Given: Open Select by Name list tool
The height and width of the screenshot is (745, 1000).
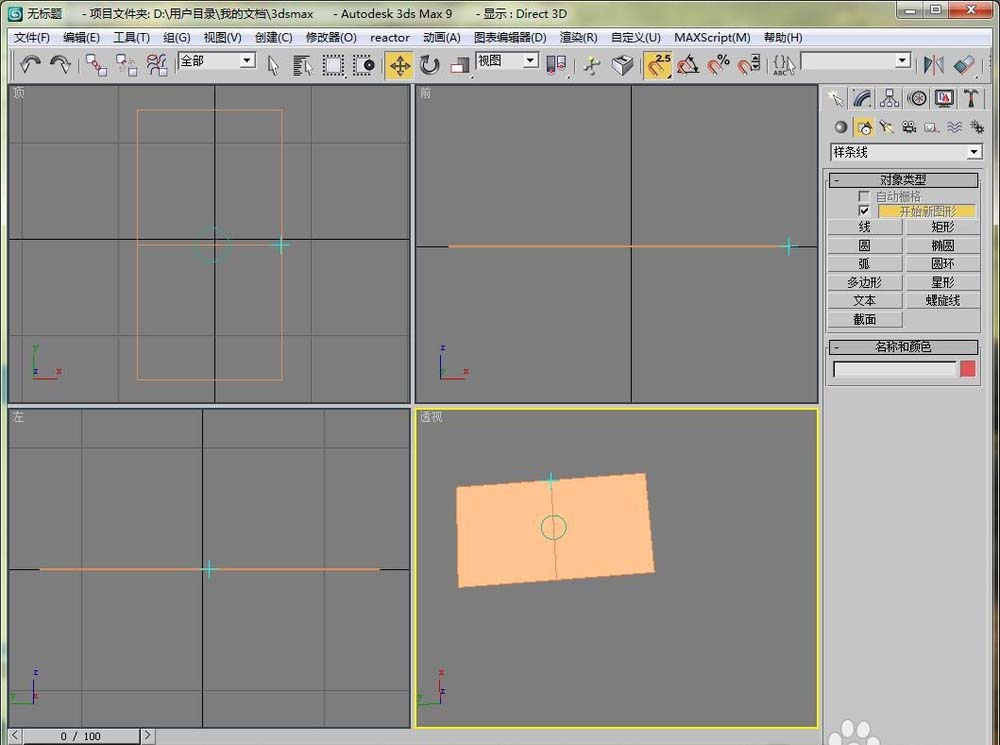Looking at the screenshot, I should tap(302, 65).
